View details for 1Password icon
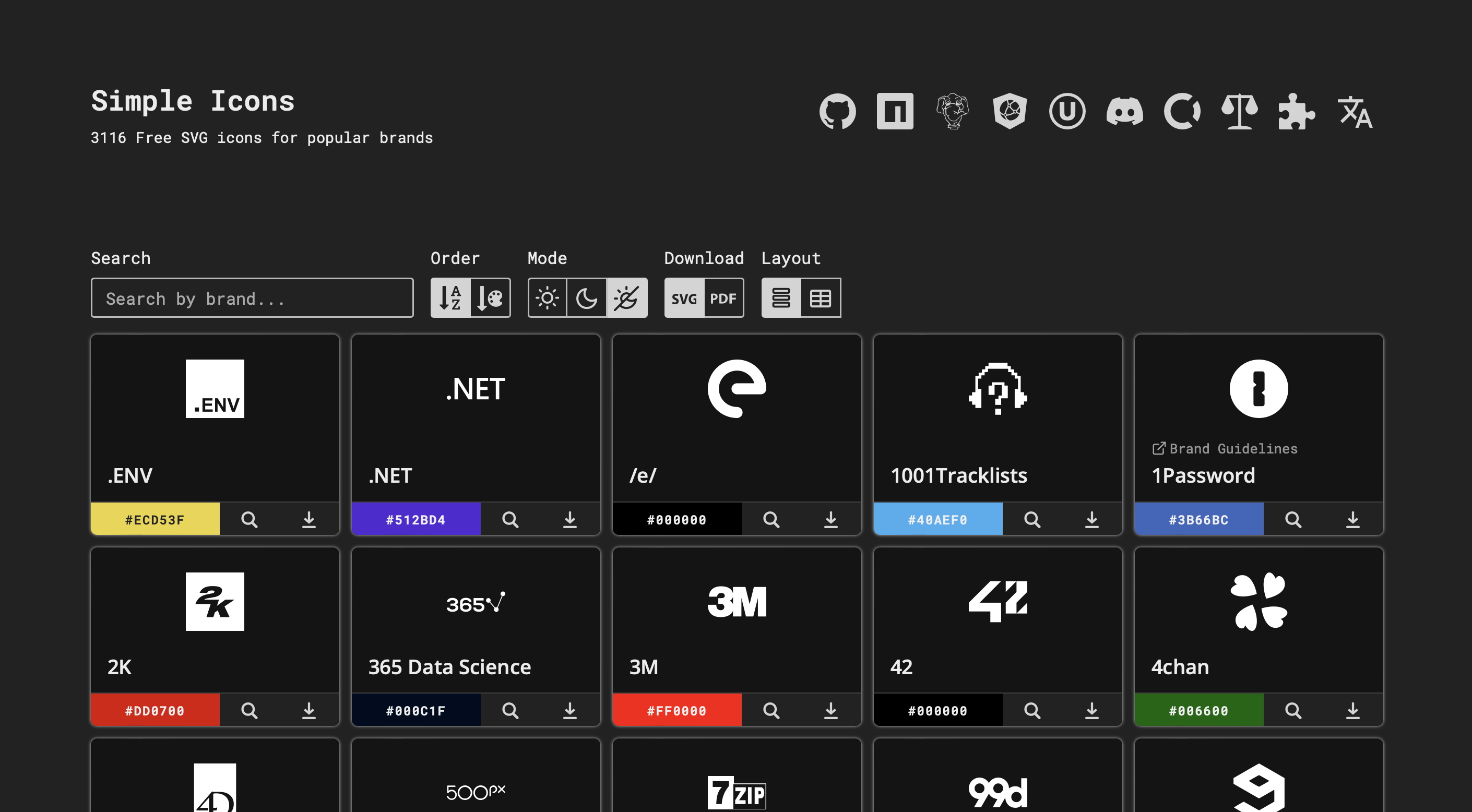Screen dimensions: 1472x812 coord(1293,519)
